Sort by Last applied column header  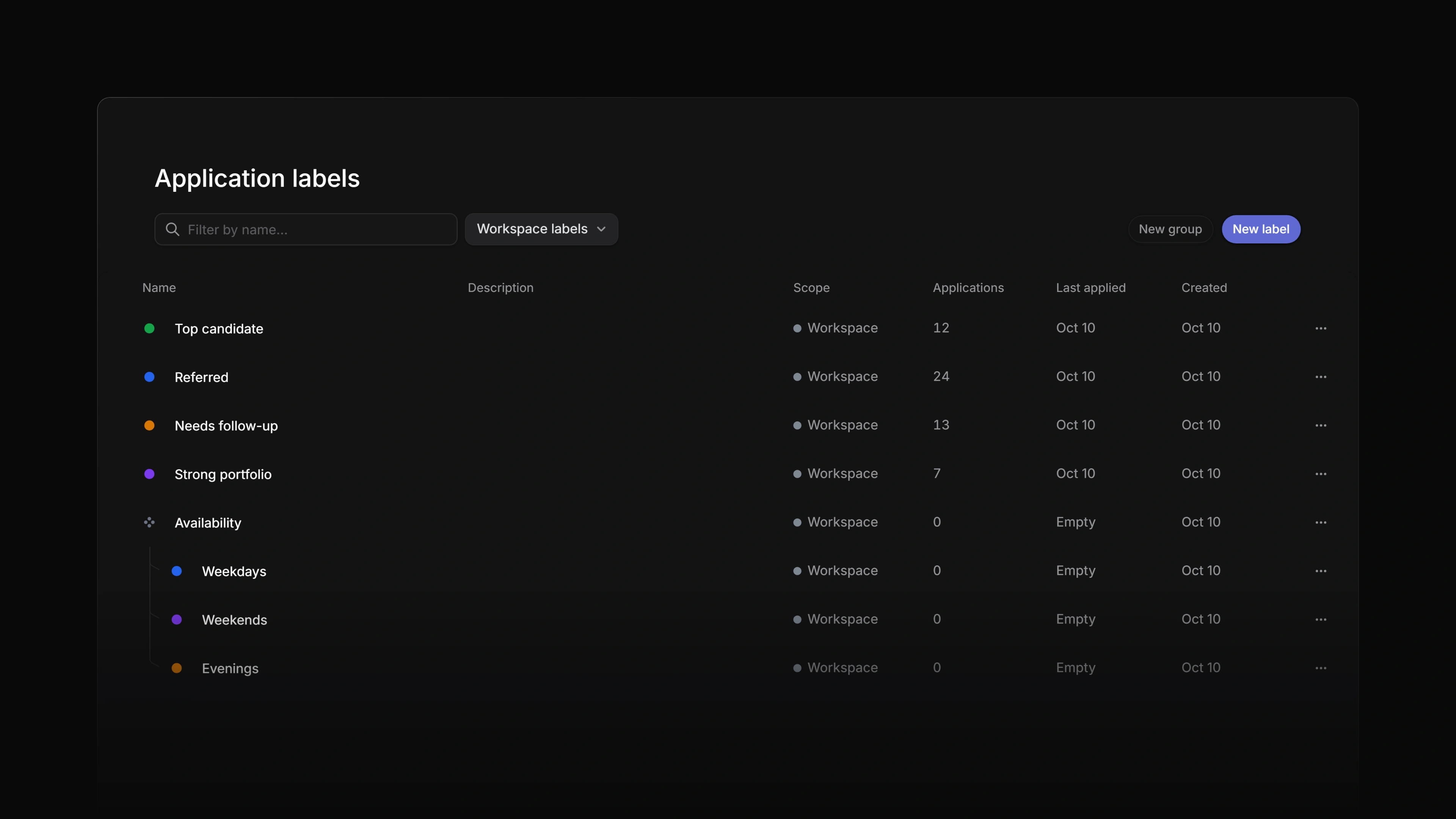[1091, 288]
